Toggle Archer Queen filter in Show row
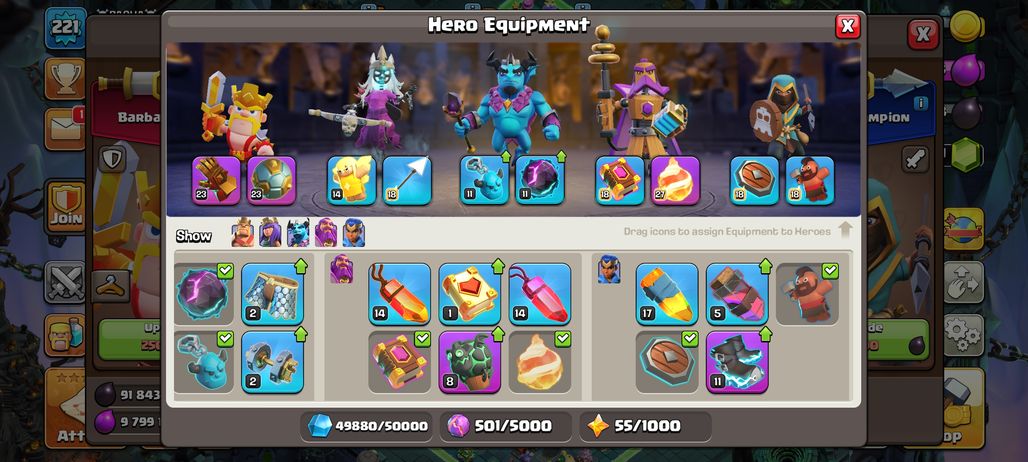The width and height of the screenshot is (1028, 462). click(270, 233)
